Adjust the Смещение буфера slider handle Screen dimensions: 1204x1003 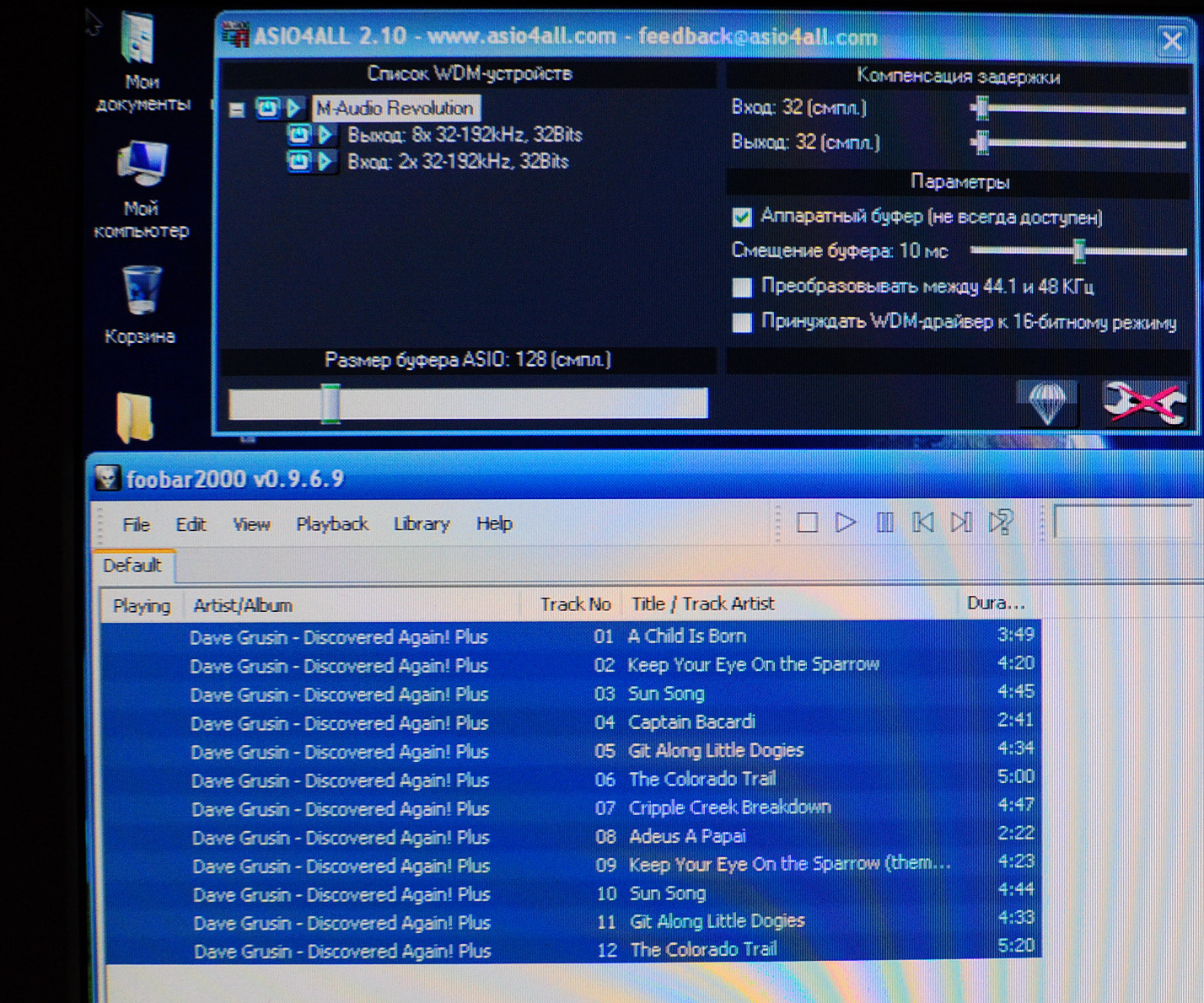coord(1078,250)
